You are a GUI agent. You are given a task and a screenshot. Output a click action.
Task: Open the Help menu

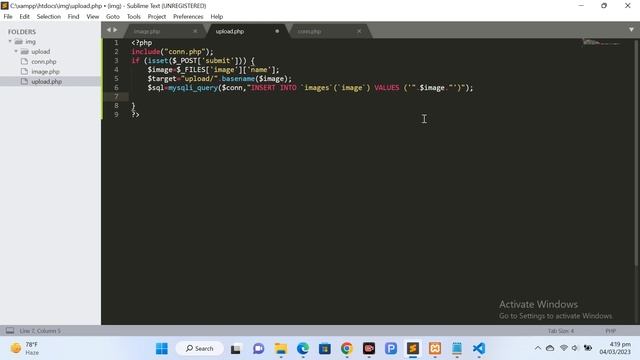tap(217, 17)
